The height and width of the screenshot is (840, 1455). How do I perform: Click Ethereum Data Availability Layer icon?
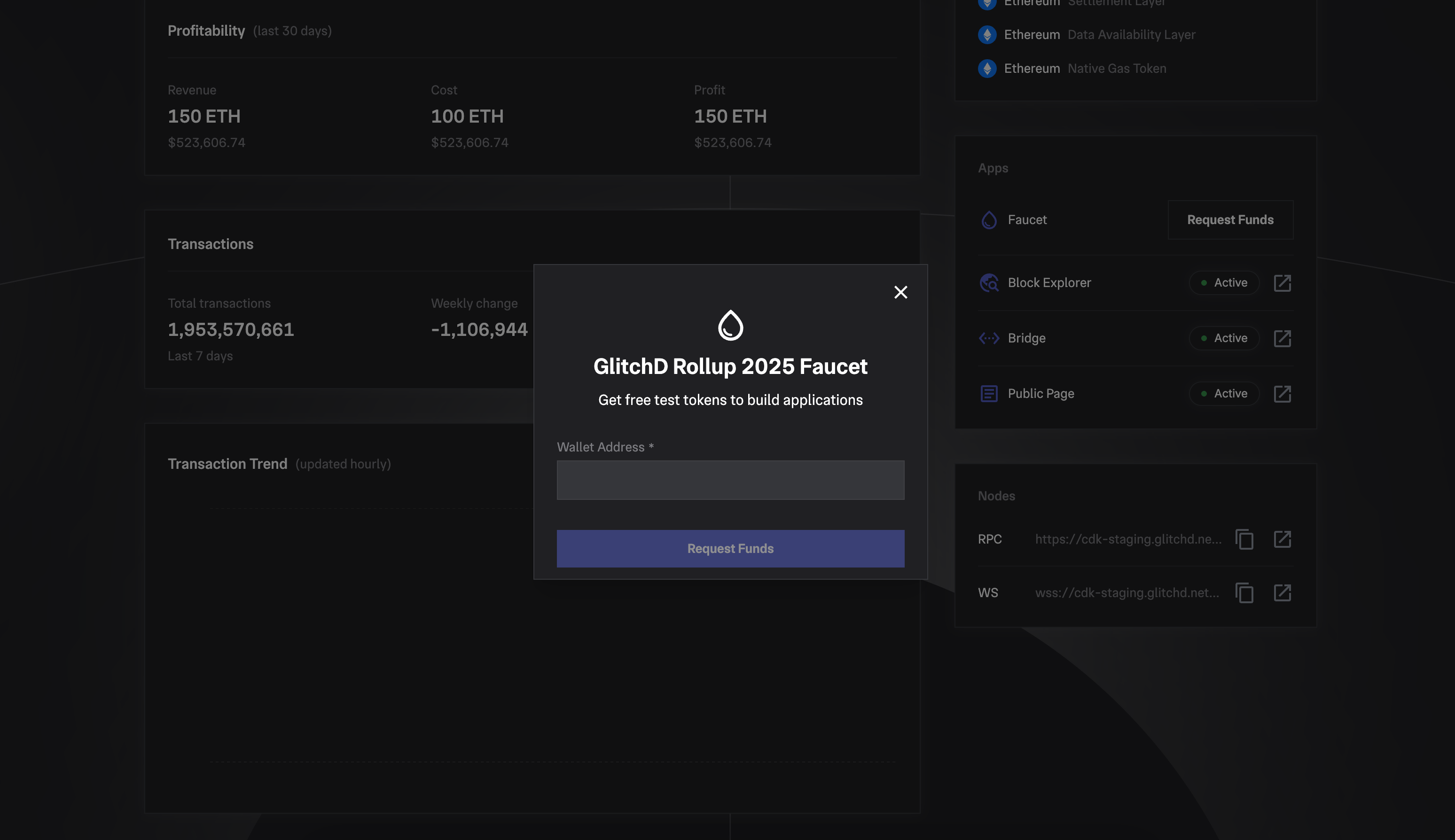[x=987, y=35]
